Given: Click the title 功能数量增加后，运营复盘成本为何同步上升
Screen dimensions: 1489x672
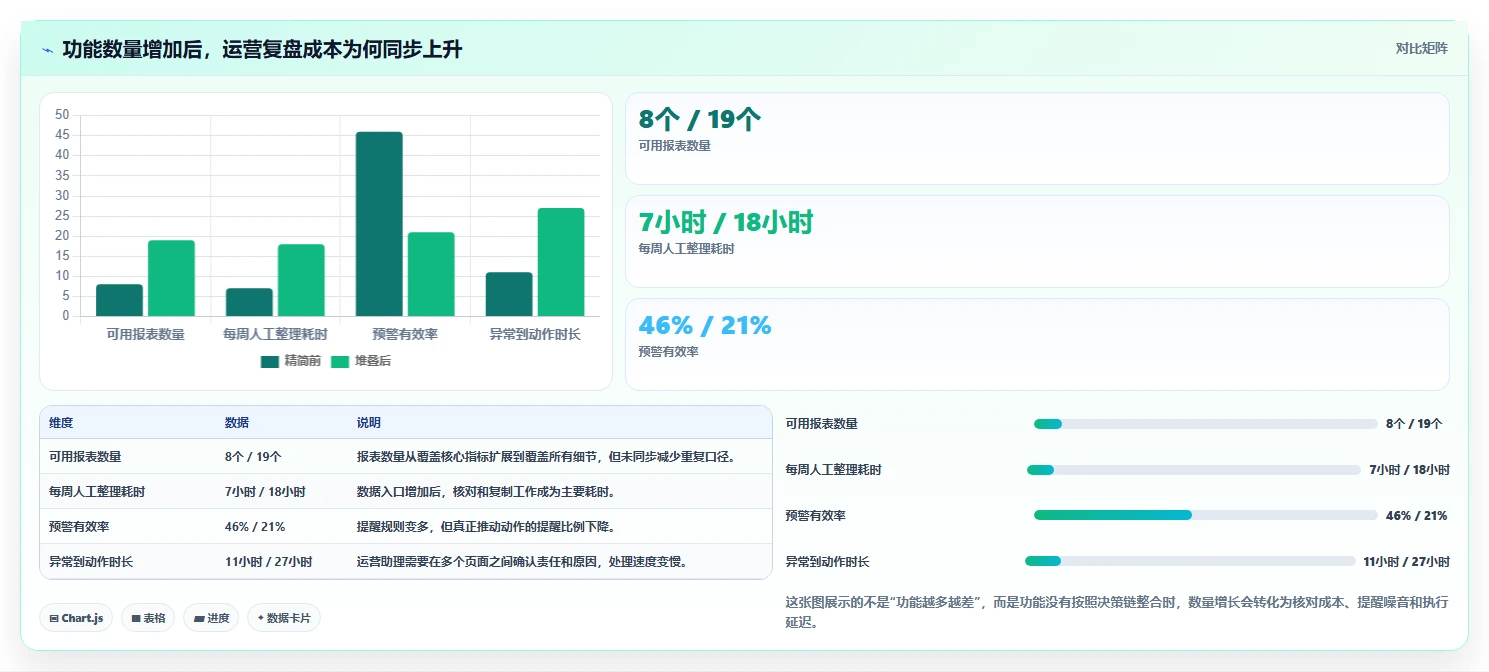Looking at the screenshot, I should click(x=262, y=49).
